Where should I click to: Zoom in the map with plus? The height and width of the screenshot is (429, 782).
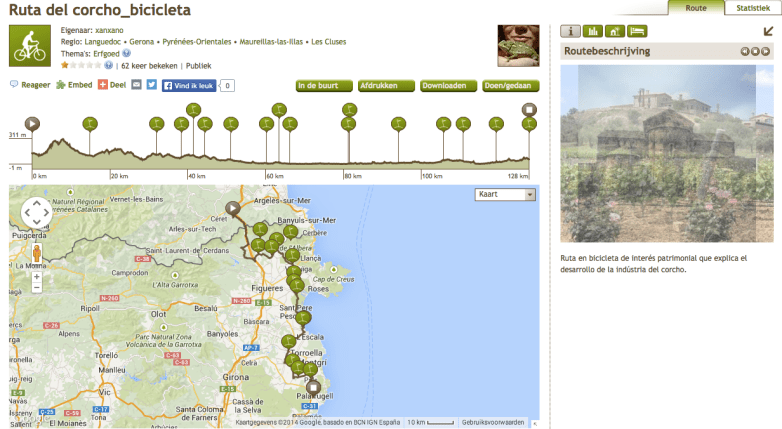[x=36, y=277]
